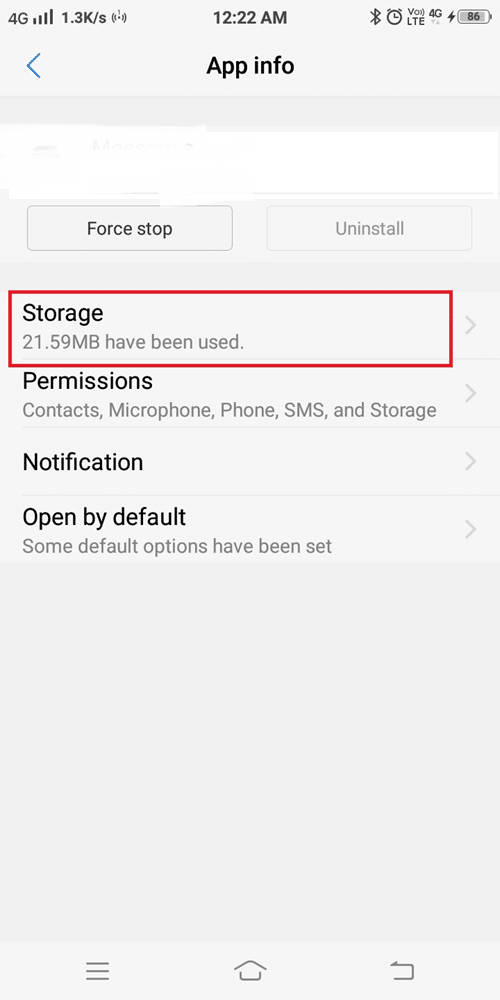
Task: Tap the App info title
Action: click(x=250, y=66)
